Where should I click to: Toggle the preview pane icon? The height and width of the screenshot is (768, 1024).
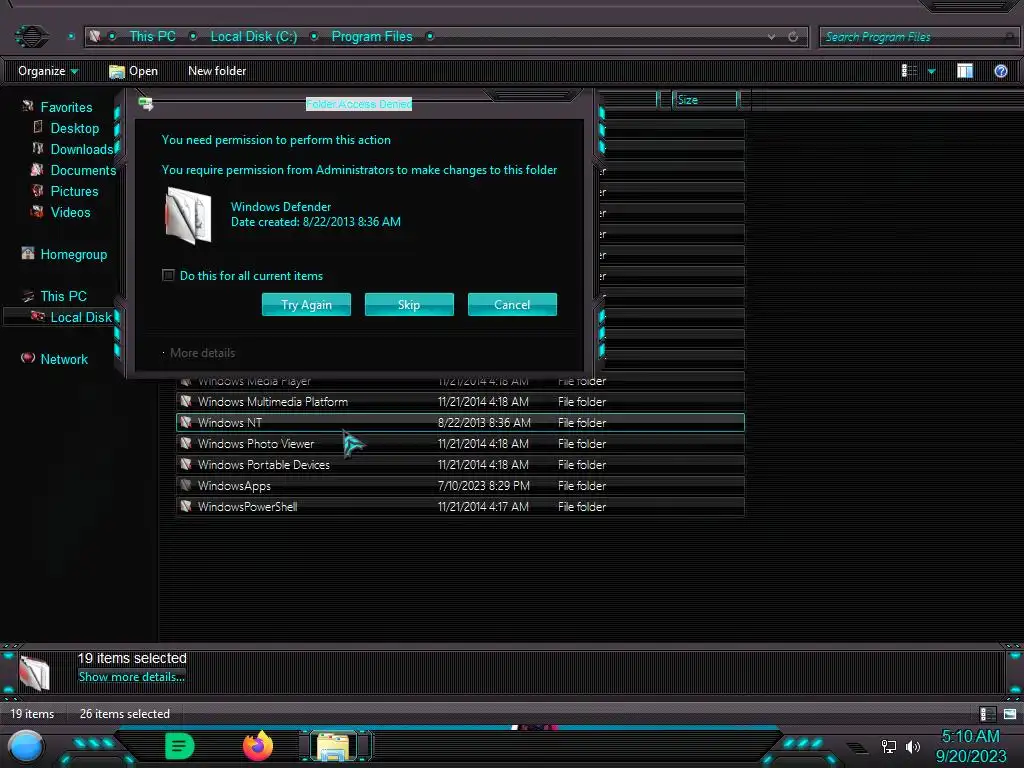(x=965, y=71)
